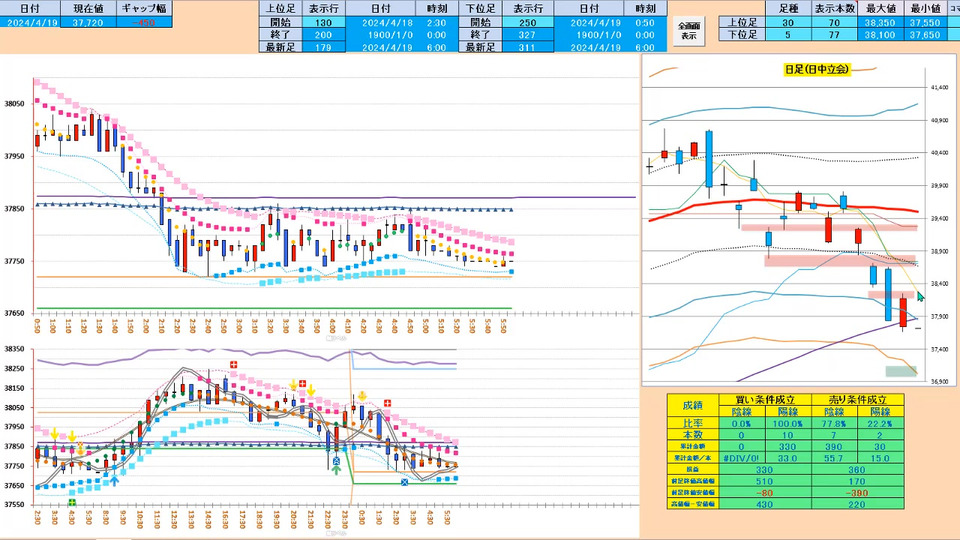This screenshot has height=540, width=960.
Task: Click the blue up-arrow marker in lower chart
Action: point(114,481)
